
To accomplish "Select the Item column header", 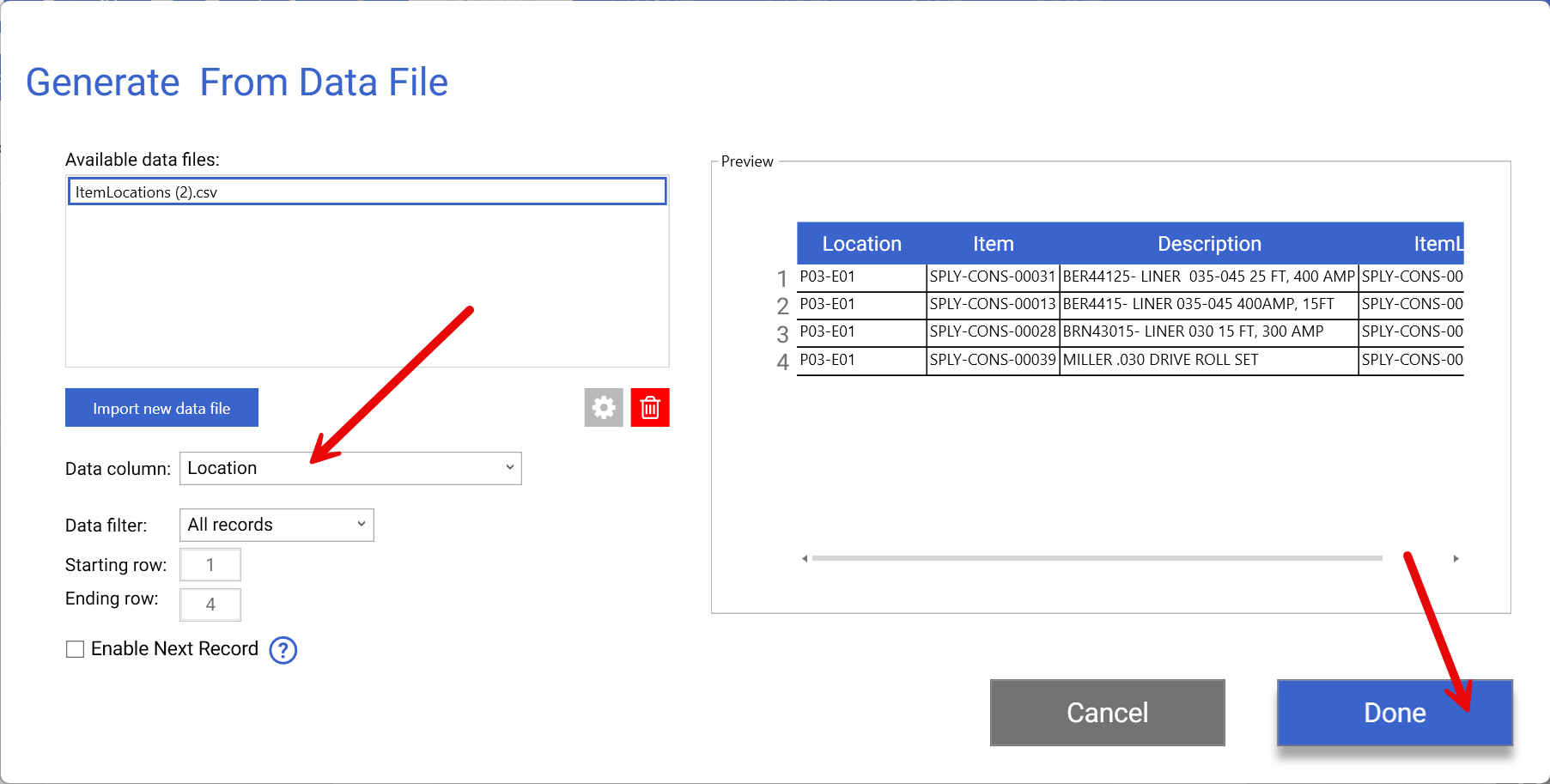I will pyautogui.click(x=993, y=244).
